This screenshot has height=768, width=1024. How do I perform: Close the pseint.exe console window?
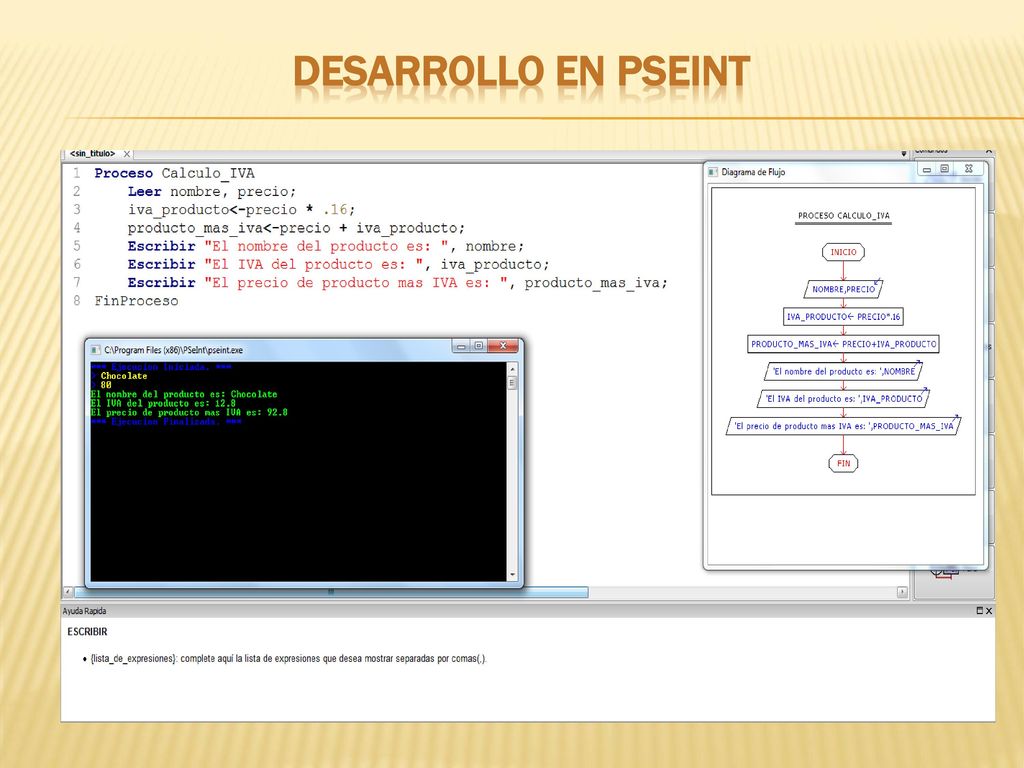tap(503, 346)
